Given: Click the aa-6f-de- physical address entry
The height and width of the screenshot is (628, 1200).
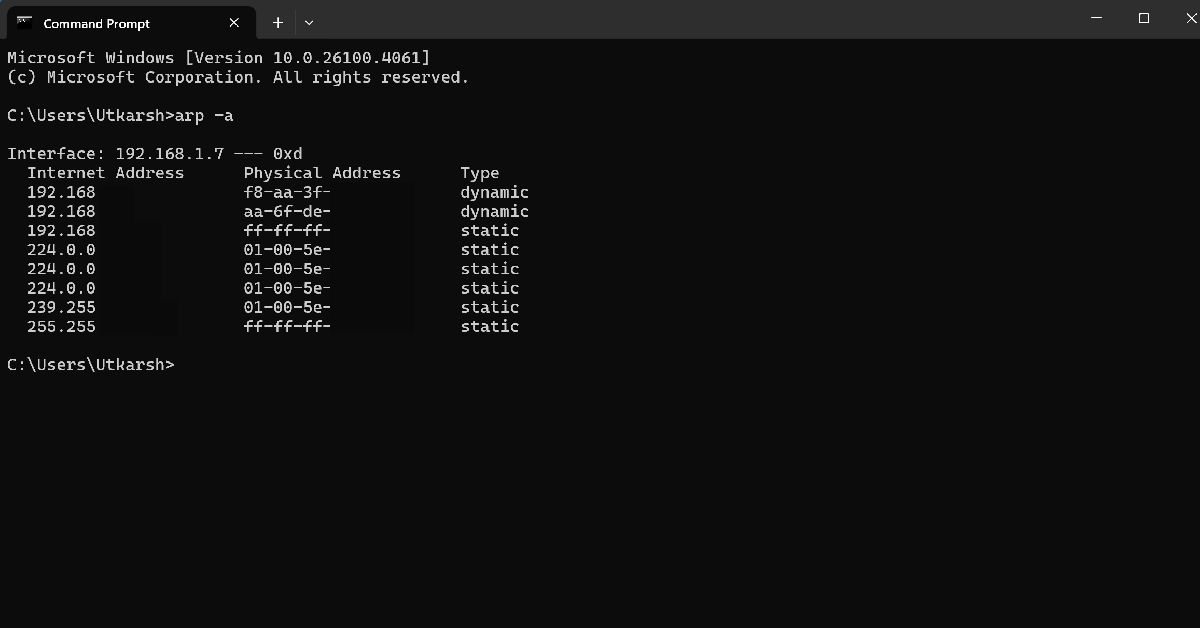Looking at the screenshot, I should [287, 211].
